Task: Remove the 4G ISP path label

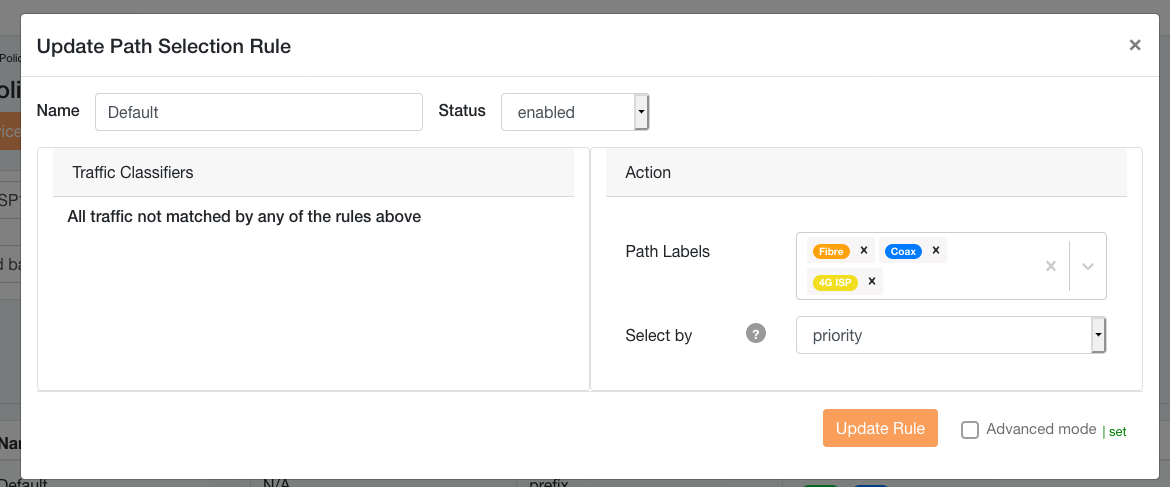Action: [x=872, y=282]
